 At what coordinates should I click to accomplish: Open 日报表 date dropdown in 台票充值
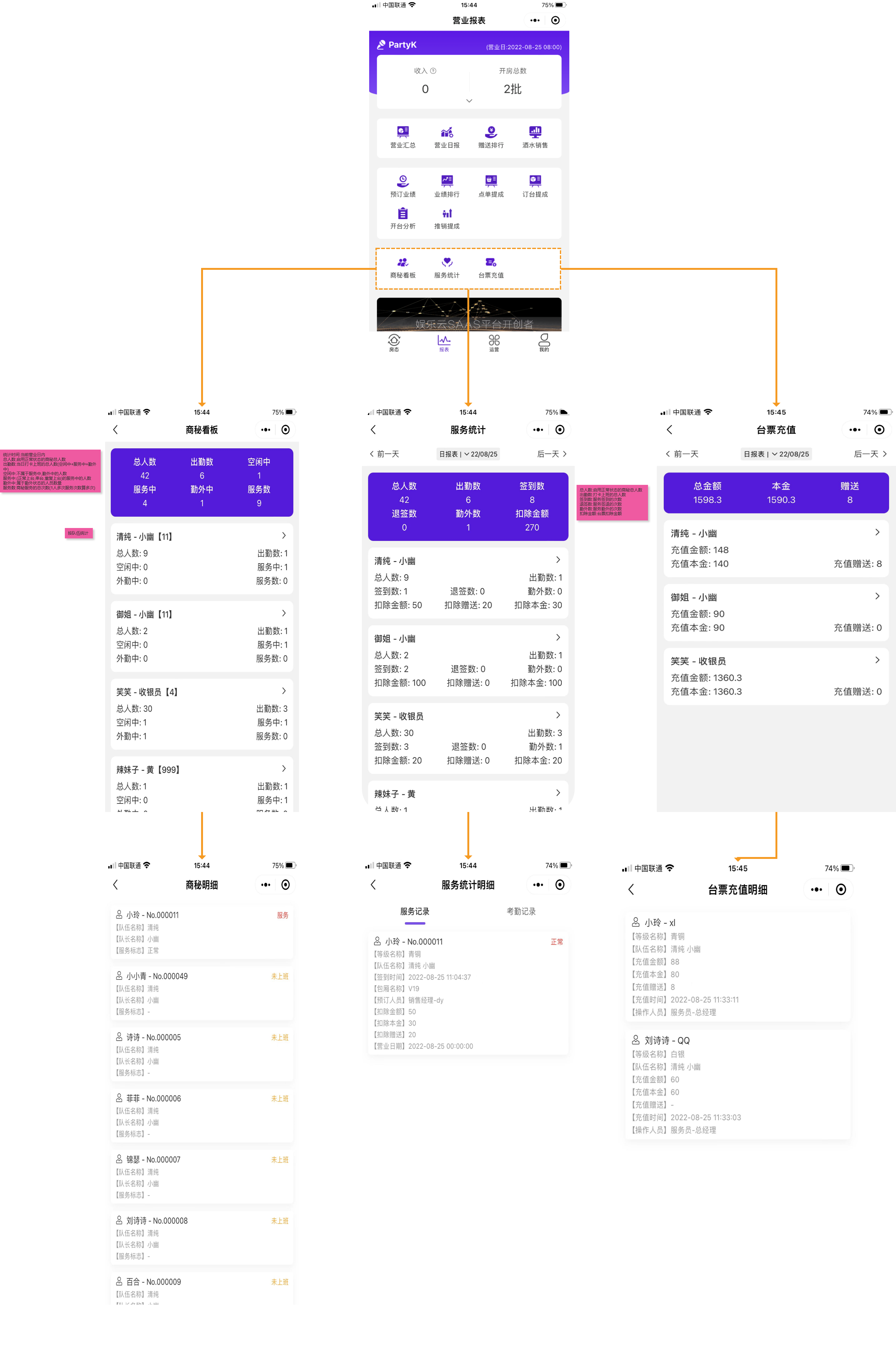coord(776,454)
